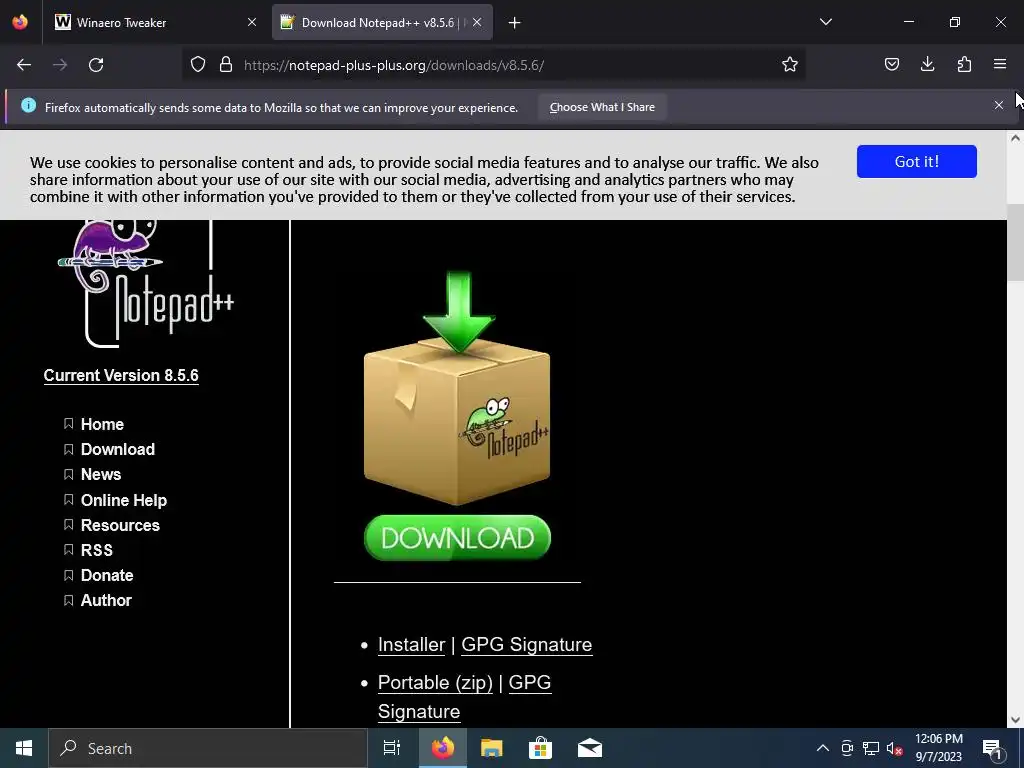1024x768 pixels.
Task: Select the Download Notepad++ v8.5.6 tab
Action: [382, 22]
